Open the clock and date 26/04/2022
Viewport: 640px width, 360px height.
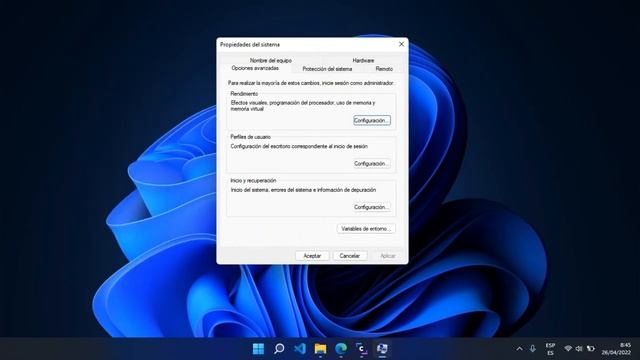tap(616, 349)
